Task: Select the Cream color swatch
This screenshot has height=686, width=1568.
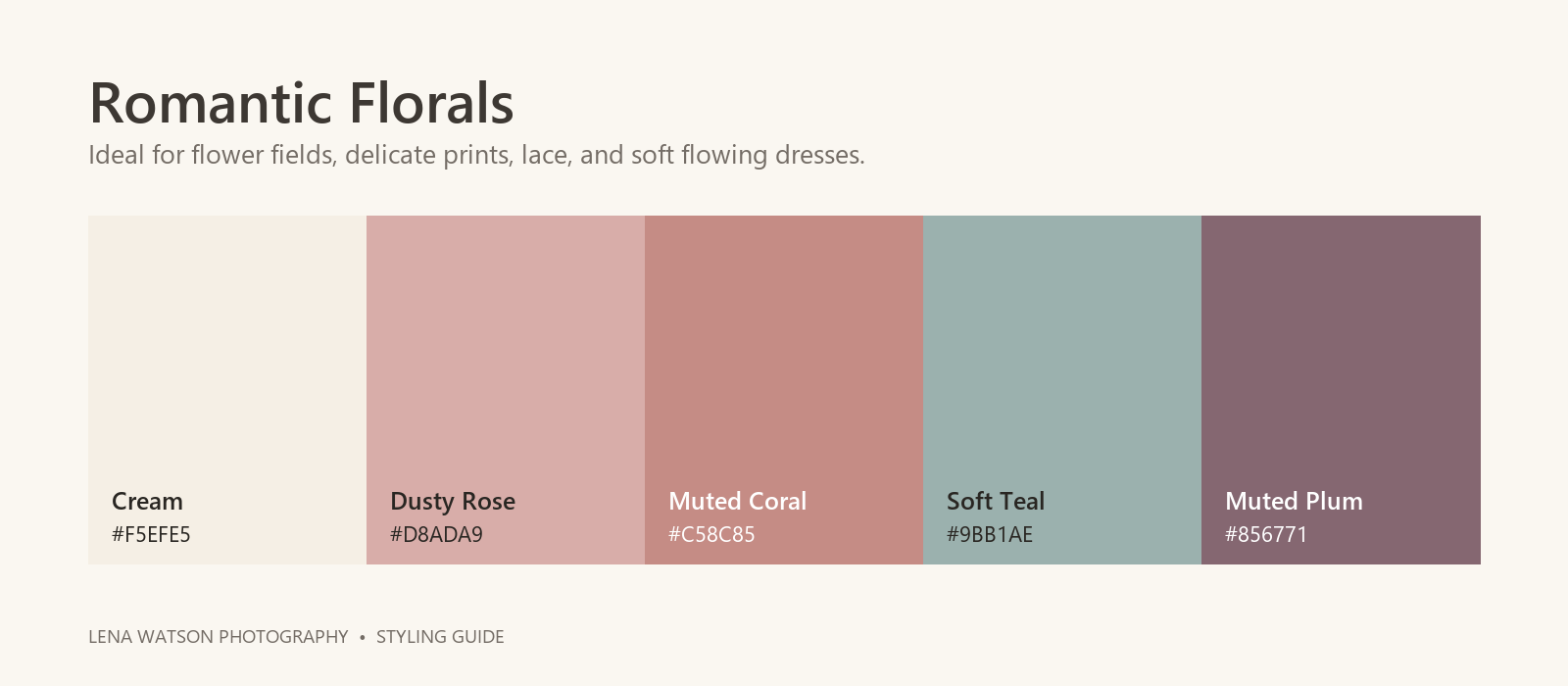Action: tap(227, 390)
